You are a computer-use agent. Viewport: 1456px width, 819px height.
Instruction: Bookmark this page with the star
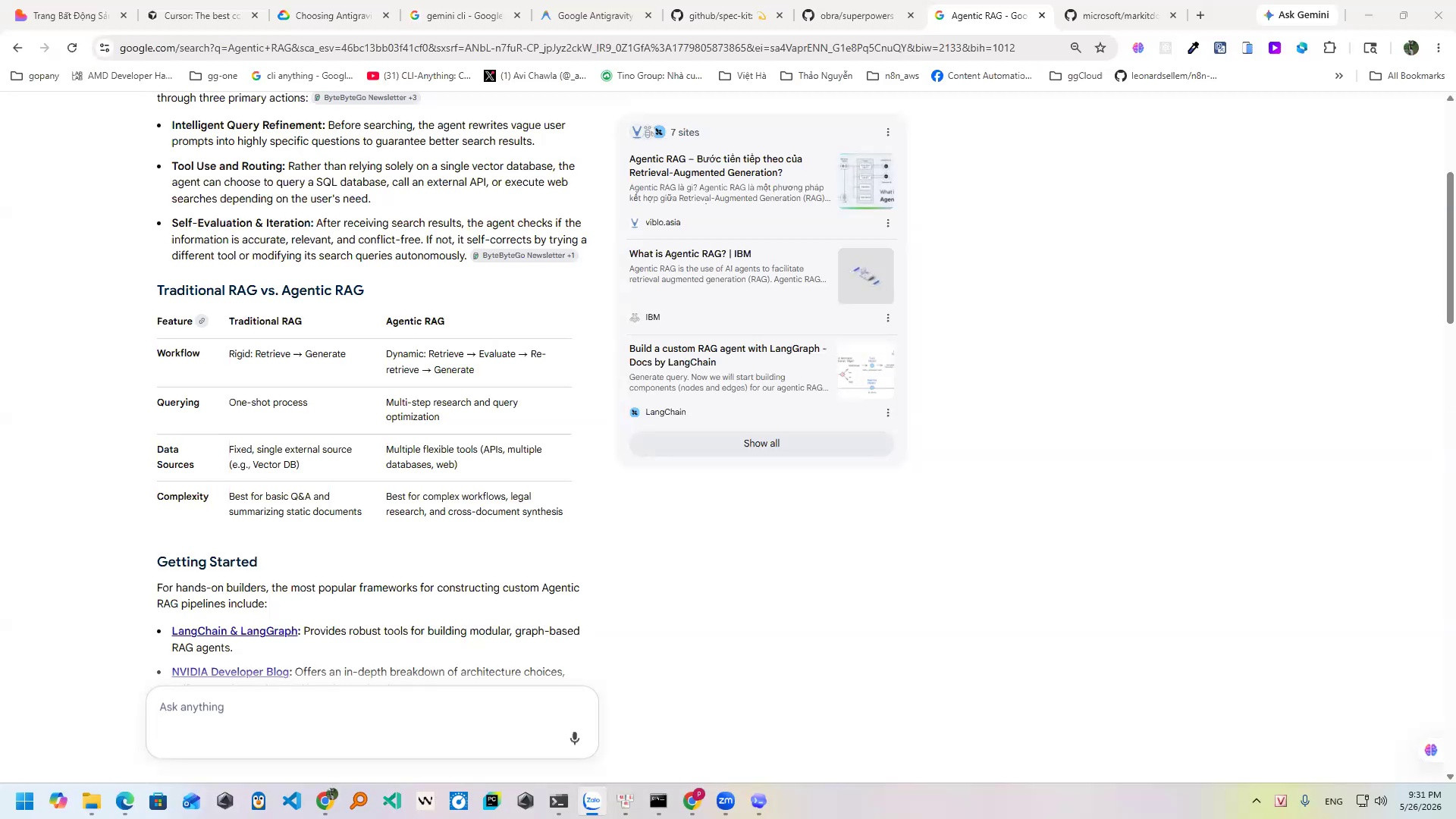pos(1100,48)
